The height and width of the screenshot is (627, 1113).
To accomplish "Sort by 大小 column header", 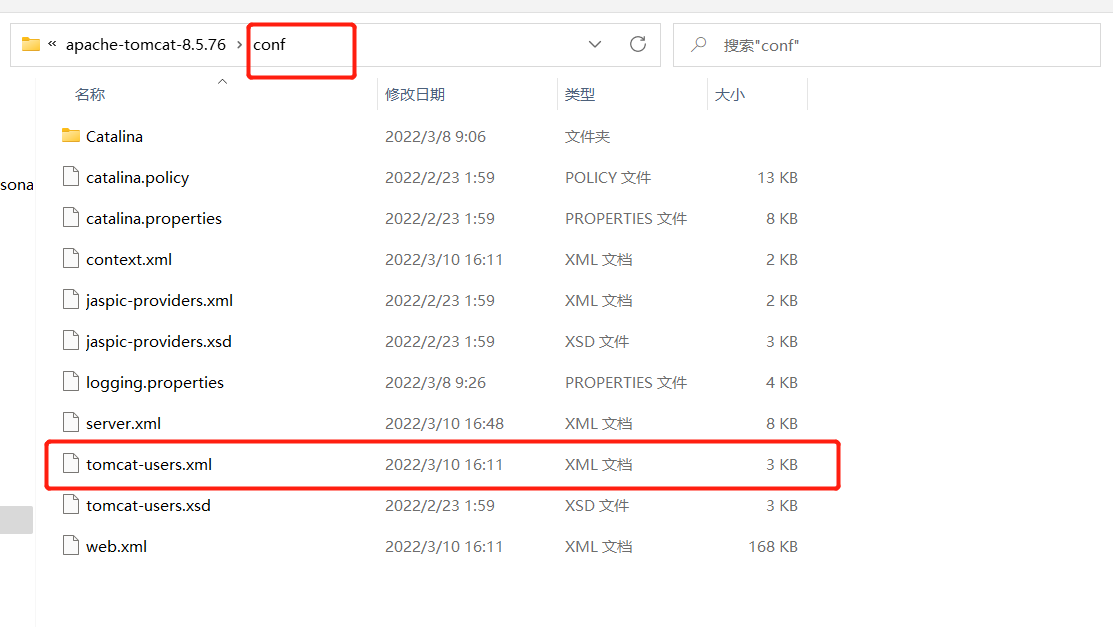I will pyautogui.click(x=730, y=94).
